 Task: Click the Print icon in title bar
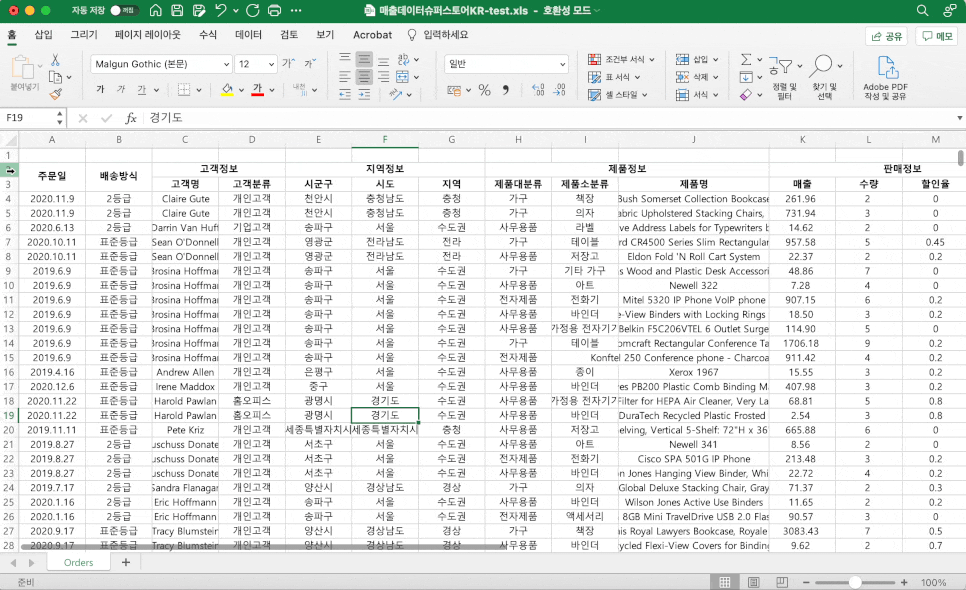click(275, 10)
